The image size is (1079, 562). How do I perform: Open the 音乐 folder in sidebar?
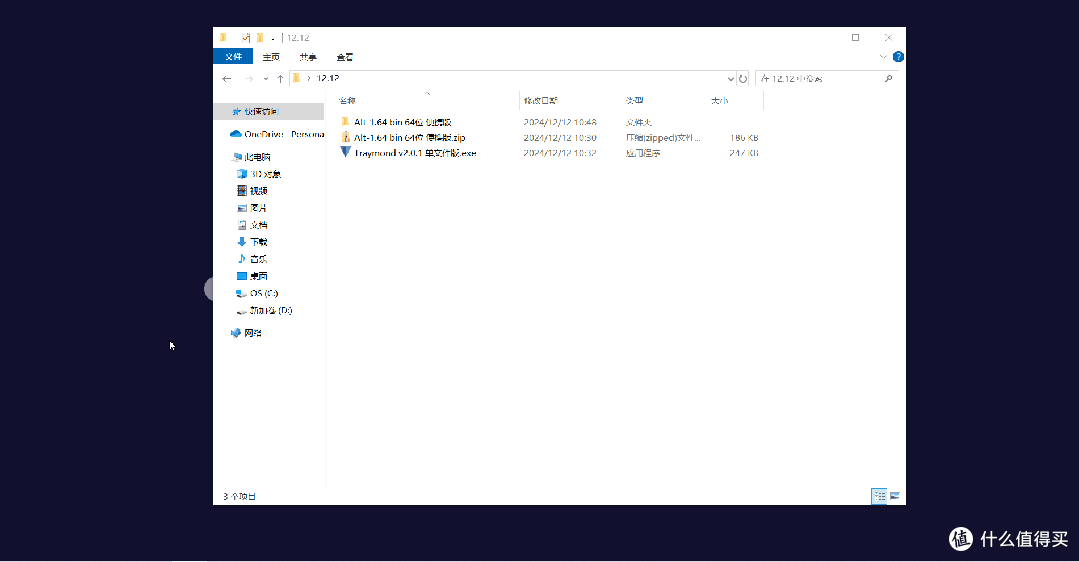[252, 259]
